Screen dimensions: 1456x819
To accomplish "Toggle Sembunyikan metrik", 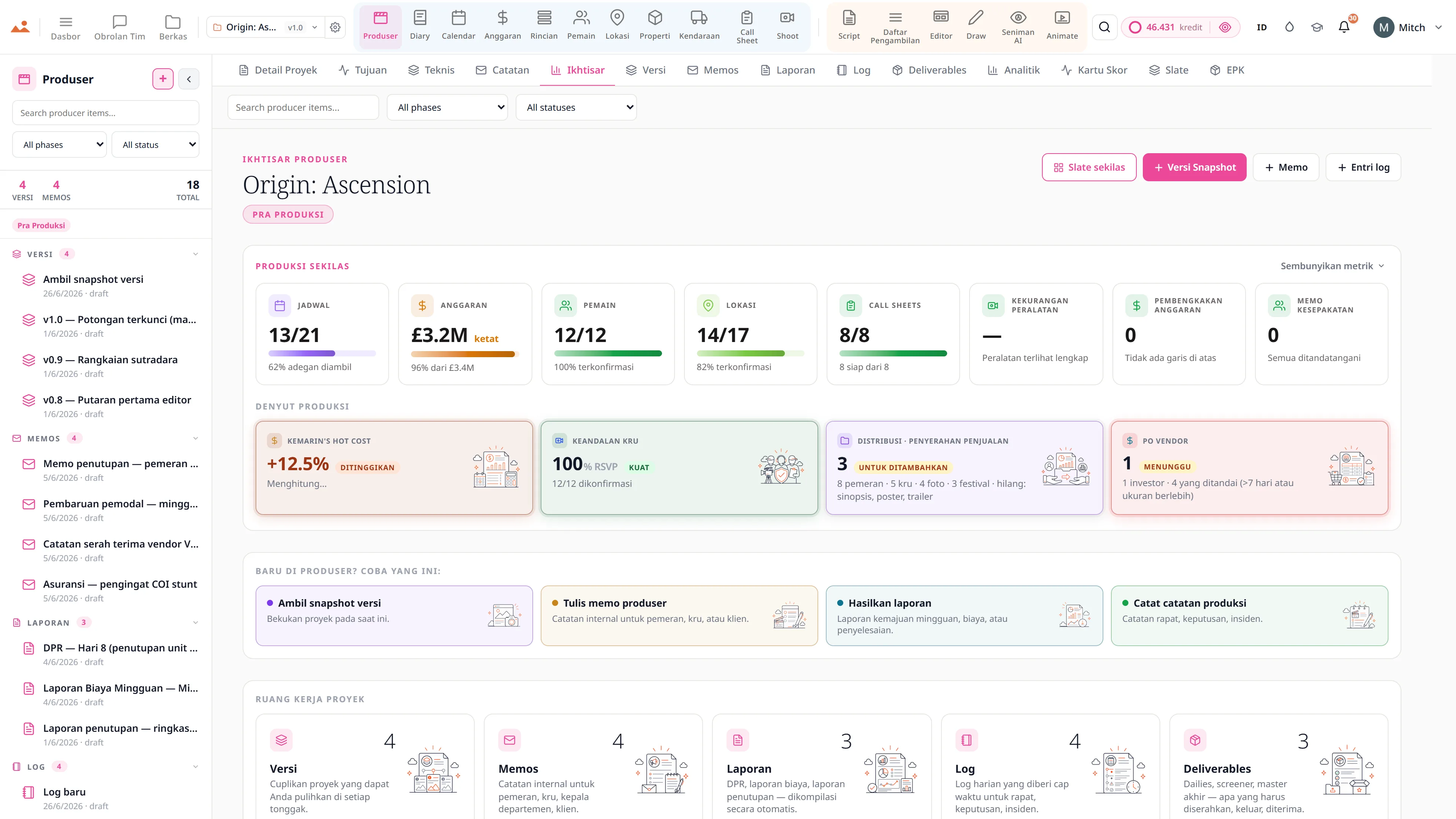I will [1332, 266].
